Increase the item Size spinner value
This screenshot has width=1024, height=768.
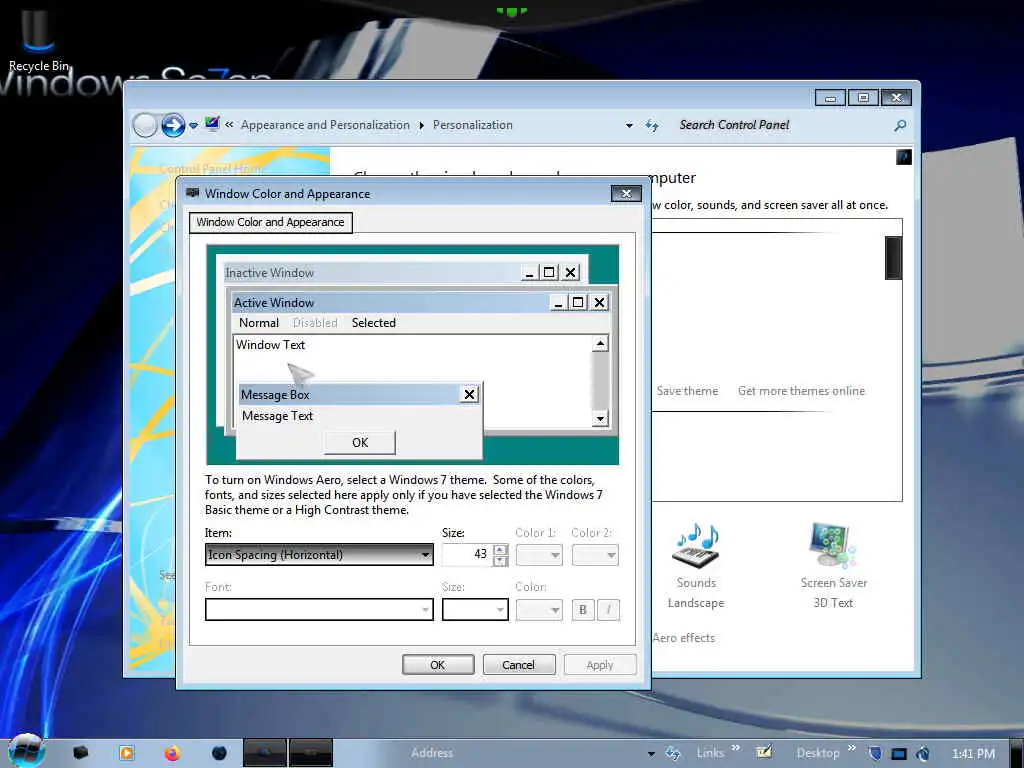point(500,550)
